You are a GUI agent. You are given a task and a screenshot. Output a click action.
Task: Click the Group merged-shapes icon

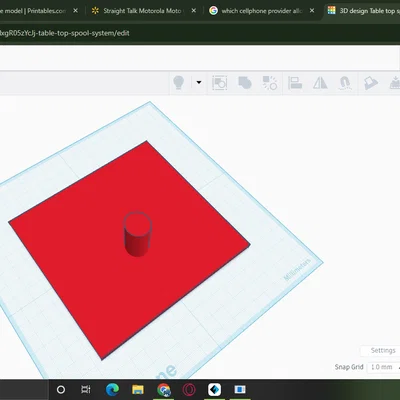tap(245, 83)
